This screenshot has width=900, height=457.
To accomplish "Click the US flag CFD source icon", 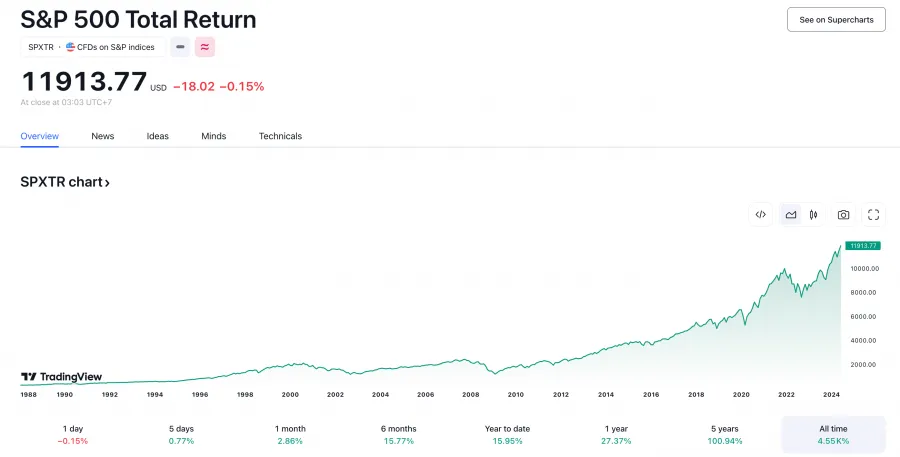I will pos(71,47).
